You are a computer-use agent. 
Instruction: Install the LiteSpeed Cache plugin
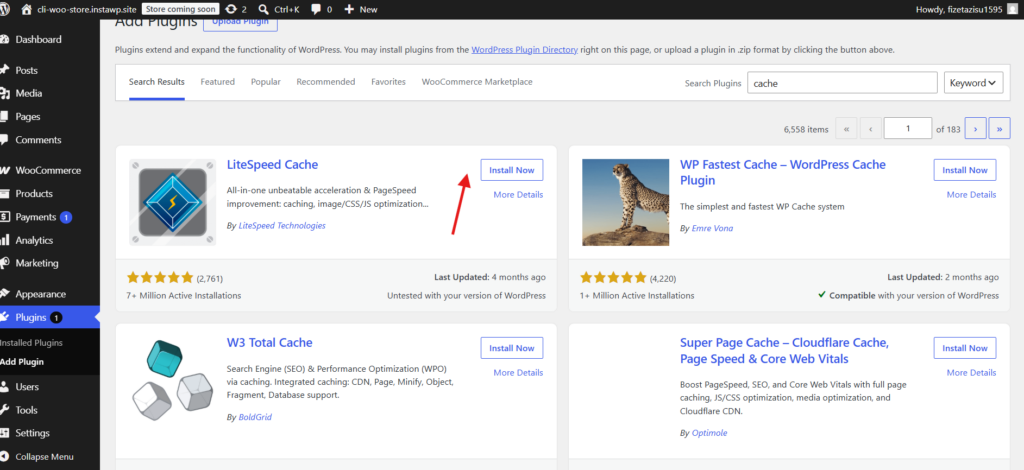pos(512,170)
